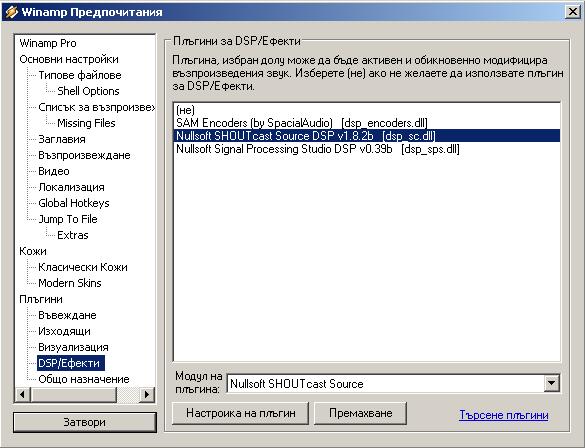Select Заглавия in preferences tree

click(x=62, y=140)
